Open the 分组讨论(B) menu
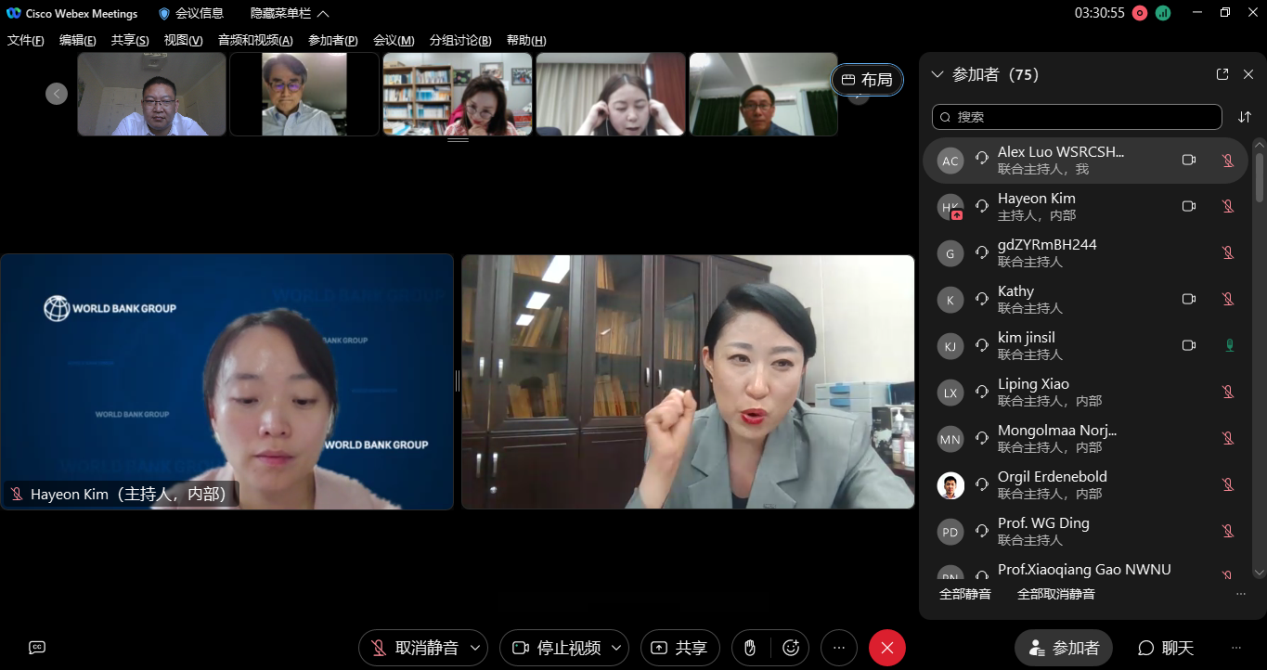 [x=460, y=41]
